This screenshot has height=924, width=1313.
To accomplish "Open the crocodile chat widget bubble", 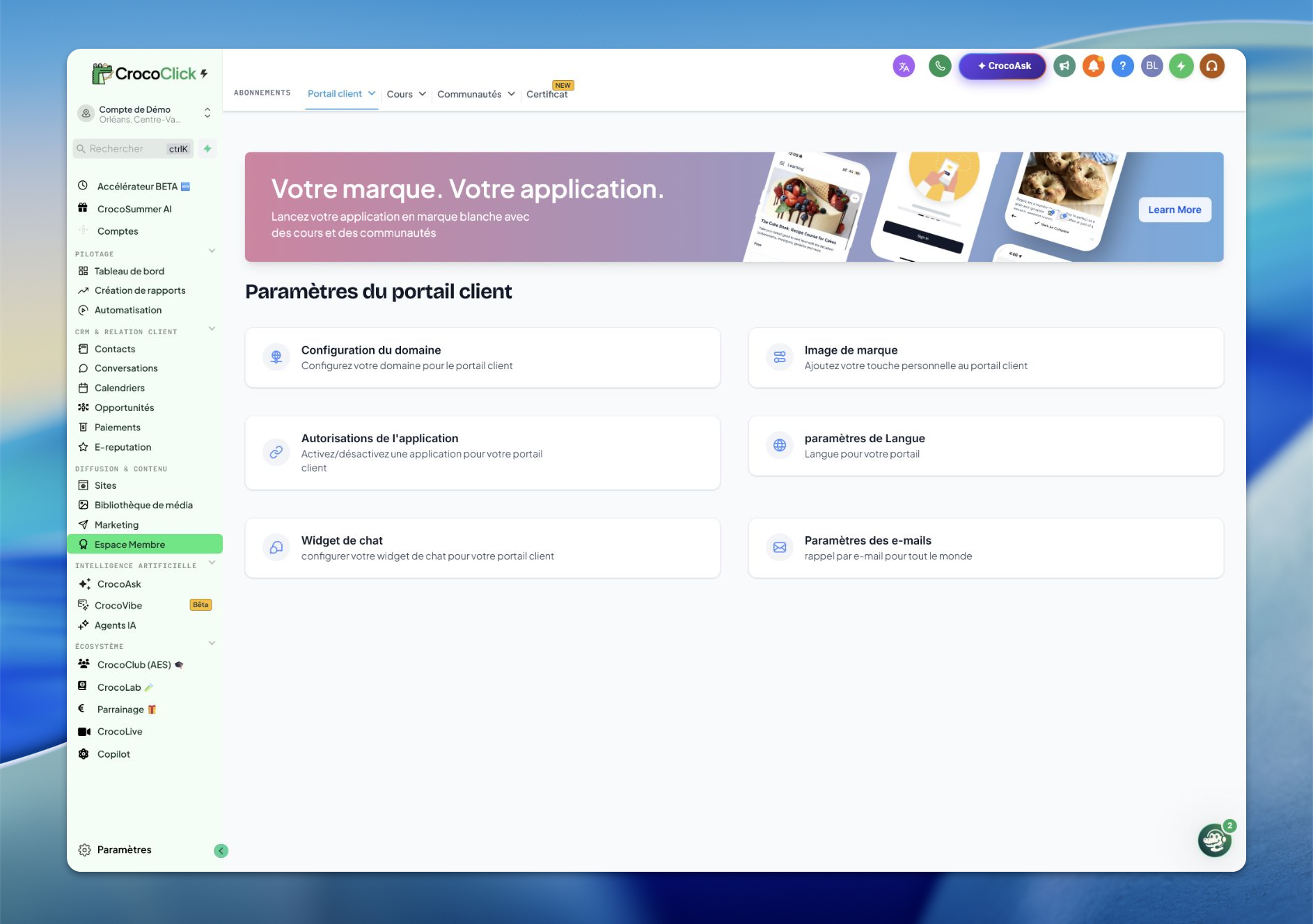I will coord(1215,840).
